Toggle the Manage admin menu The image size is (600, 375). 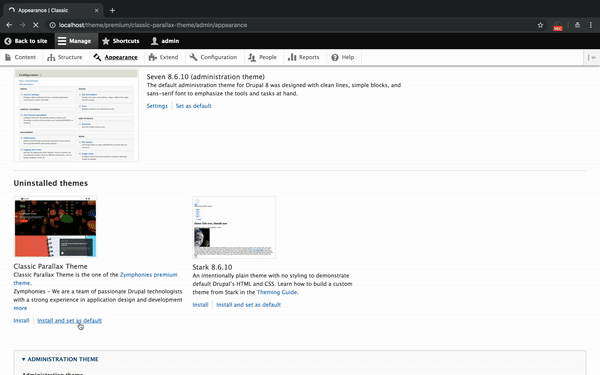[x=75, y=41]
